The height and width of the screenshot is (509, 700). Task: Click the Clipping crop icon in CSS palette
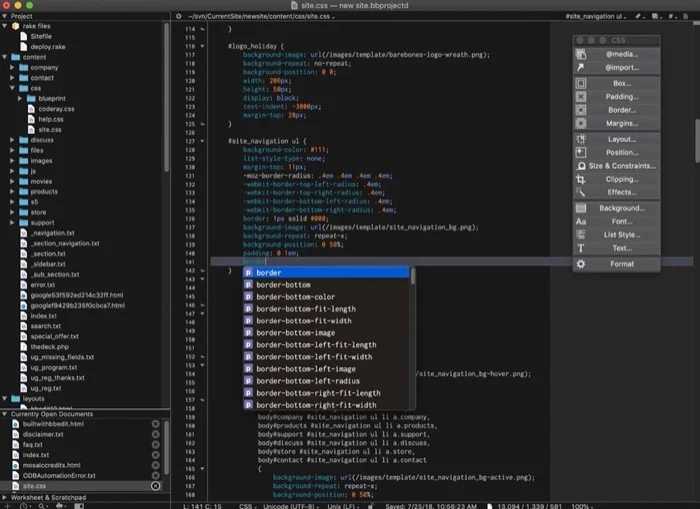581,179
